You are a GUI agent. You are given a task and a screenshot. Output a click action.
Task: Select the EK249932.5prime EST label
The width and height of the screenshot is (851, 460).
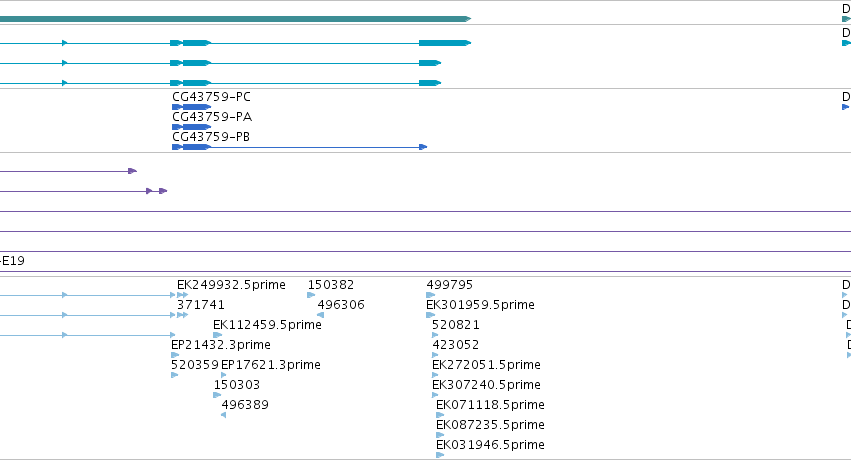[231, 285]
